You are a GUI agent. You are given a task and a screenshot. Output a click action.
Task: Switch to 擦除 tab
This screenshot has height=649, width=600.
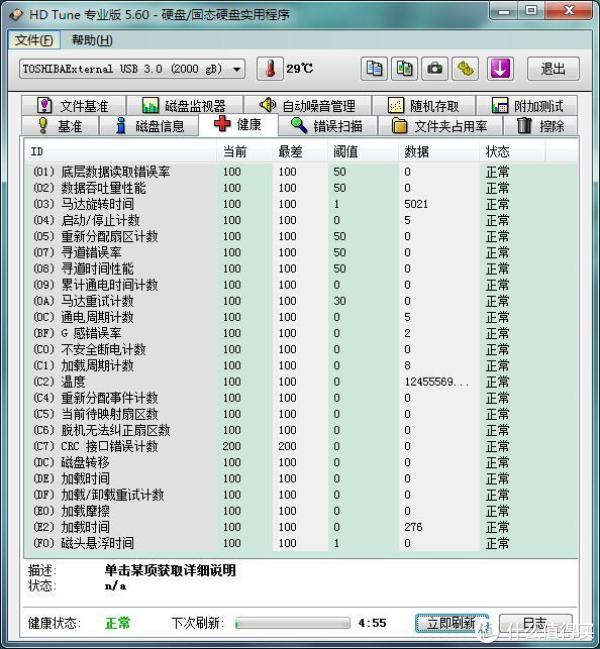[x=540, y=126]
